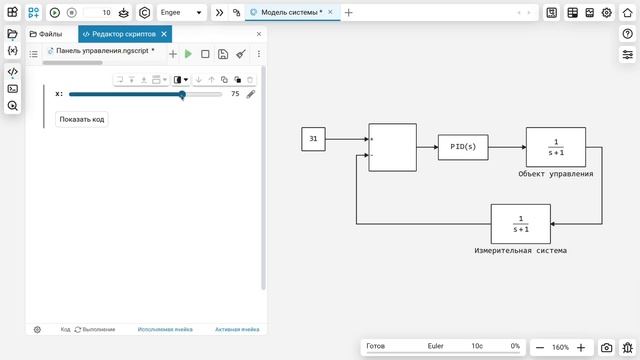This screenshot has height=360, width=640.
Task: Open the help question-mark icon
Action: 627,33
